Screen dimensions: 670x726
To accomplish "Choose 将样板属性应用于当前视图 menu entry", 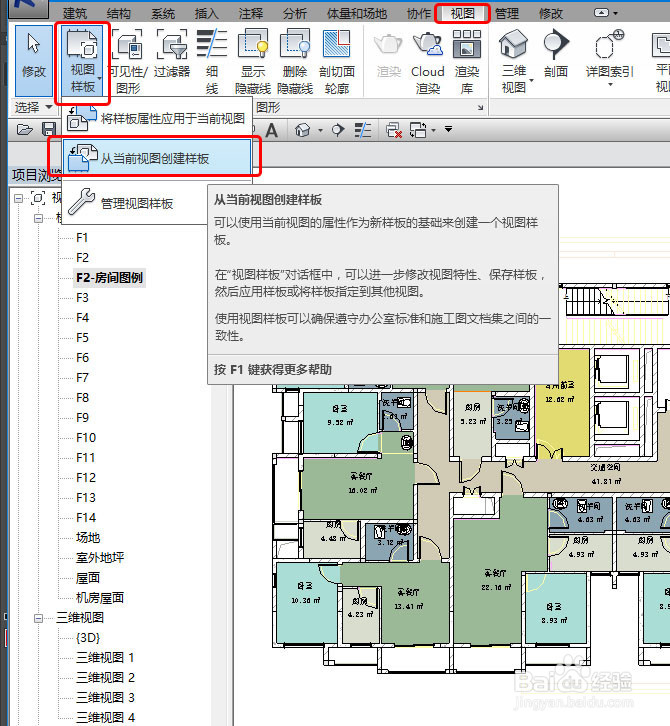I will coord(157,119).
